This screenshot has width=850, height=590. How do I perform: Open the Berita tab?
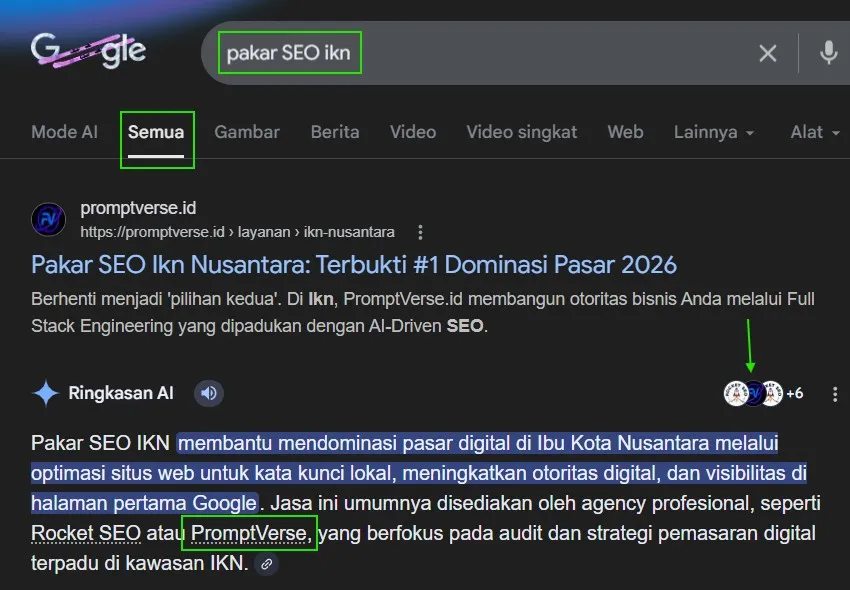click(x=335, y=132)
